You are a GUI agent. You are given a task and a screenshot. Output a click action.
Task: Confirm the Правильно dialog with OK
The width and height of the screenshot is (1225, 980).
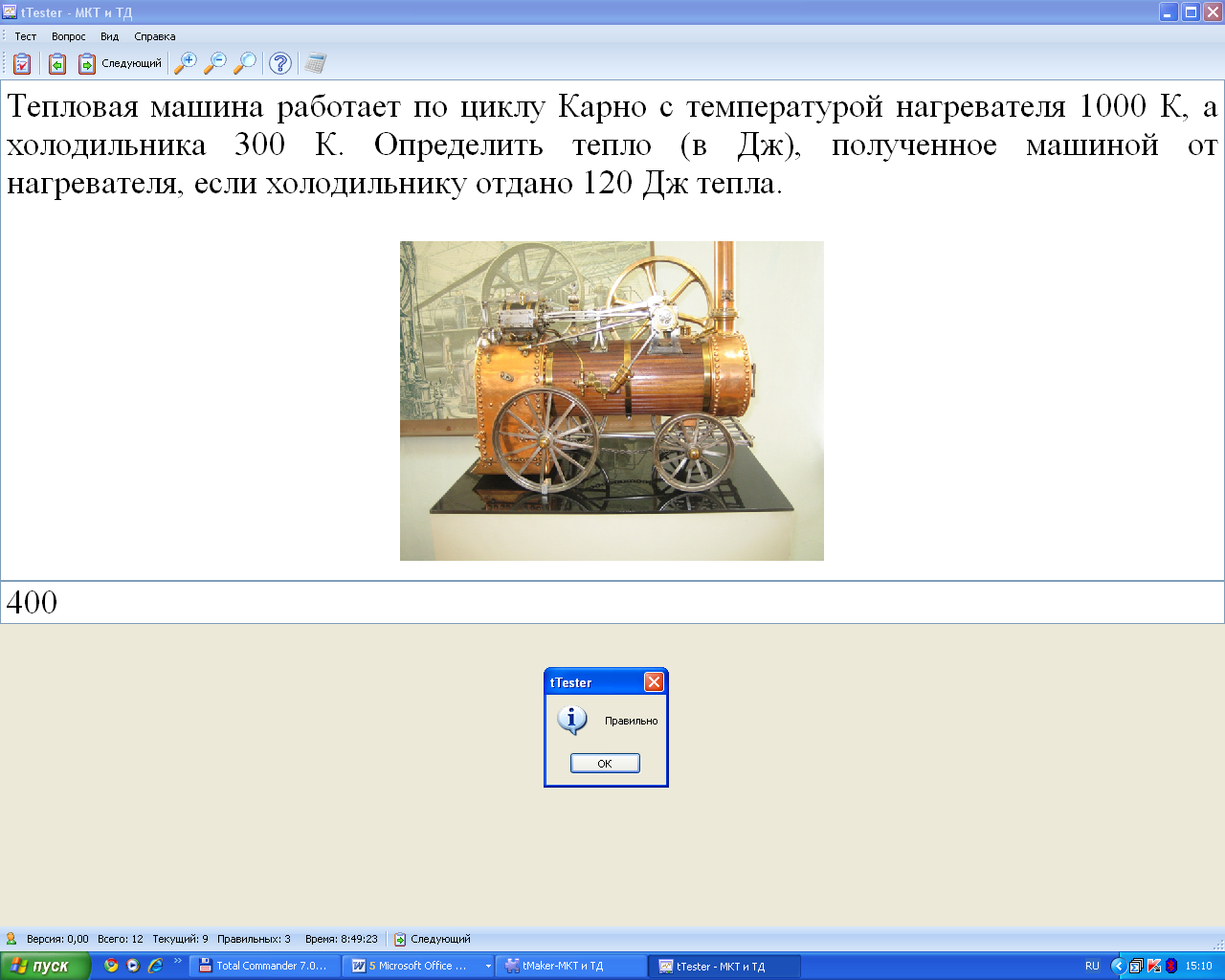click(605, 763)
